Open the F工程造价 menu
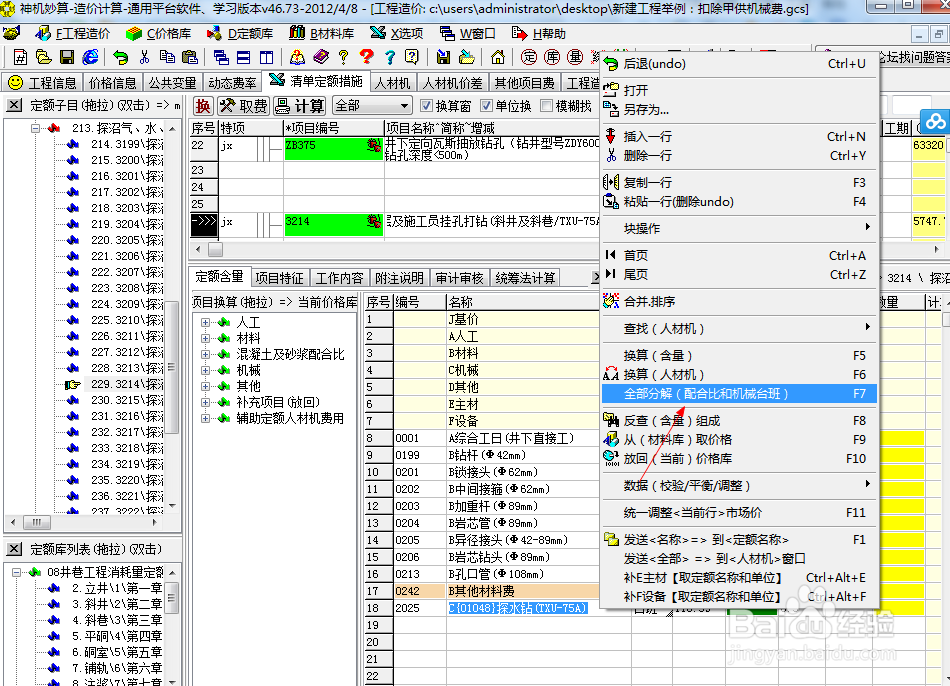This screenshot has width=950, height=686. [73, 33]
